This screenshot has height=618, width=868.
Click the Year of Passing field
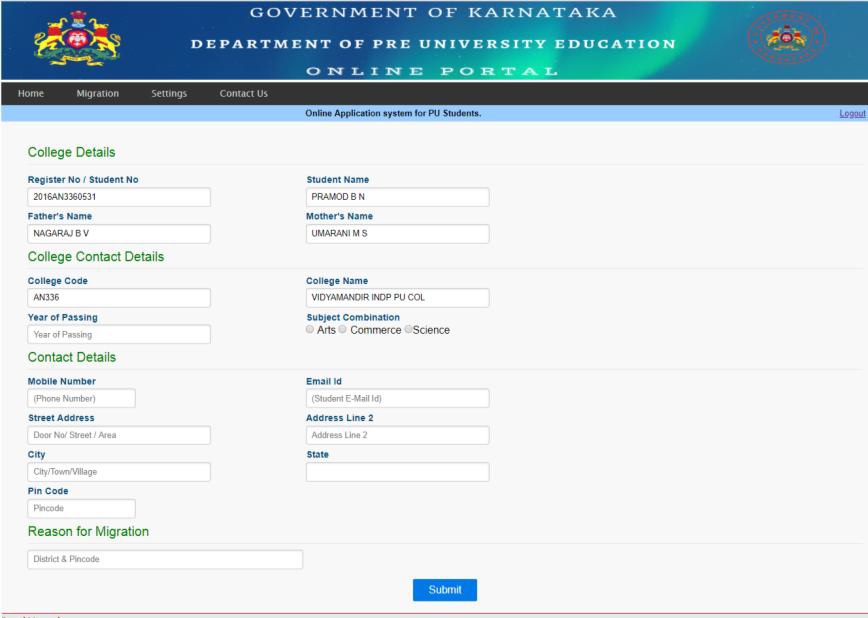click(x=119, y=334)
